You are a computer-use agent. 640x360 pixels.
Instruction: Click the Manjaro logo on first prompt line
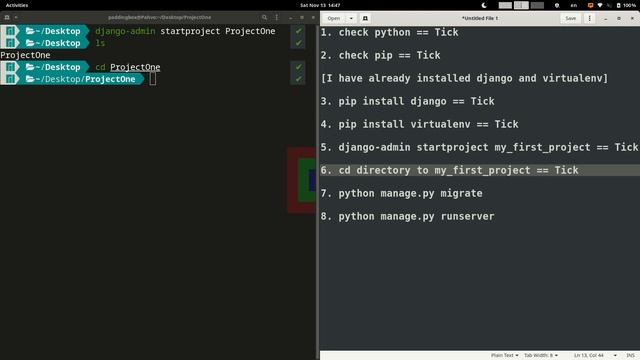pos(10,31)
